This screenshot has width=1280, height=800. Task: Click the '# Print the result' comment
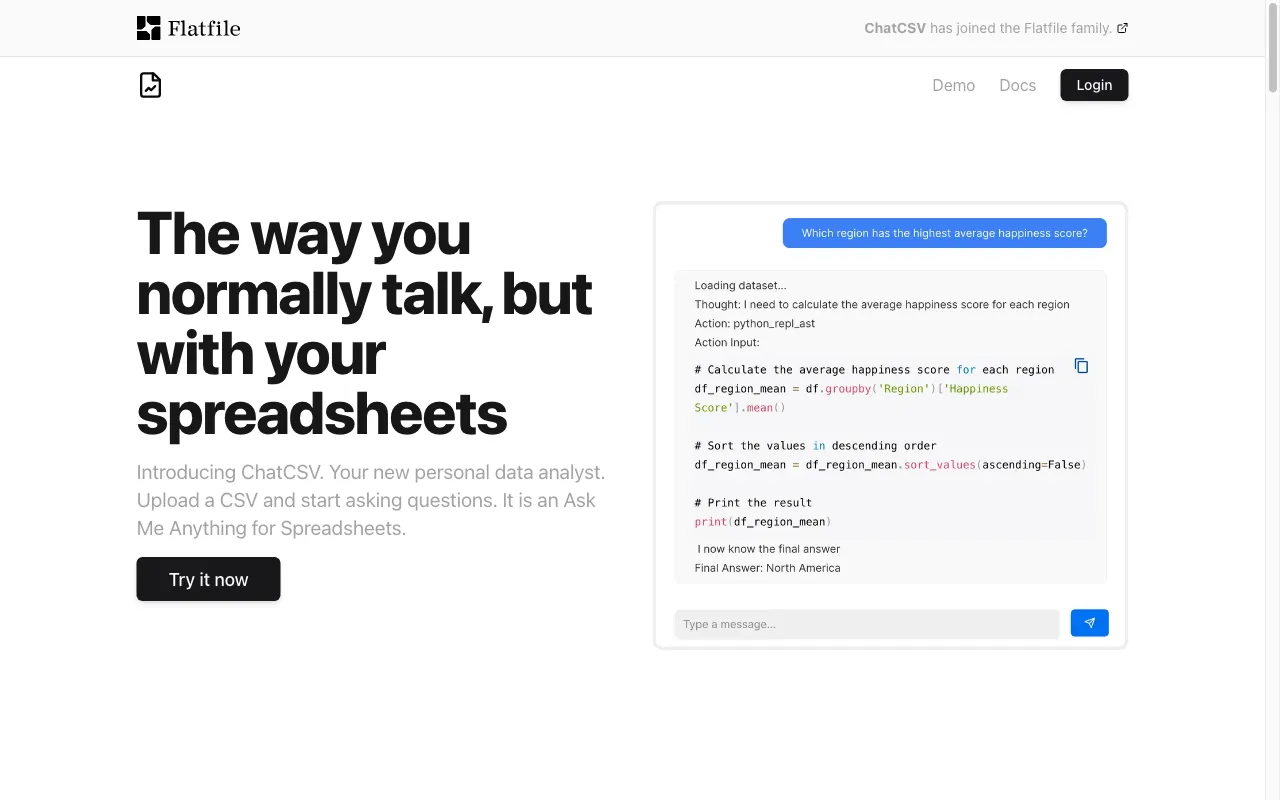click(x=753, y=503)
